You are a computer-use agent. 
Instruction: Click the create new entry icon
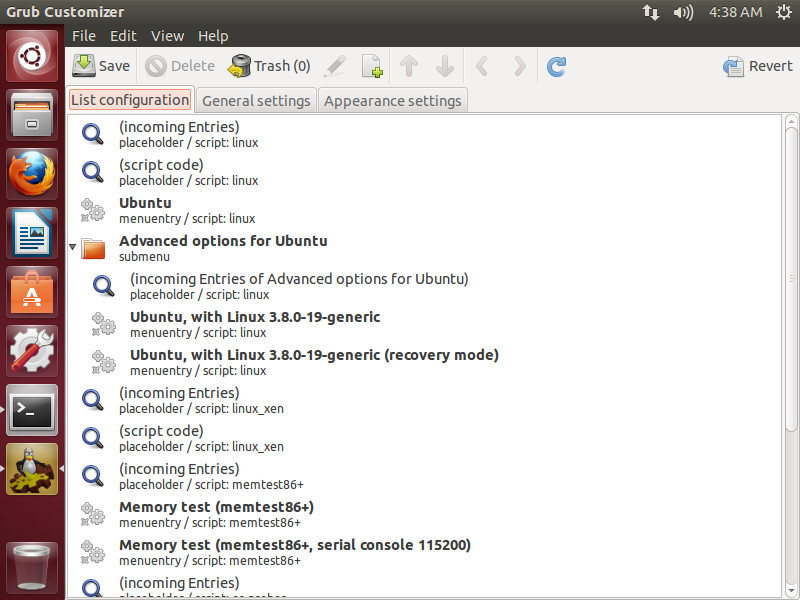371,66
